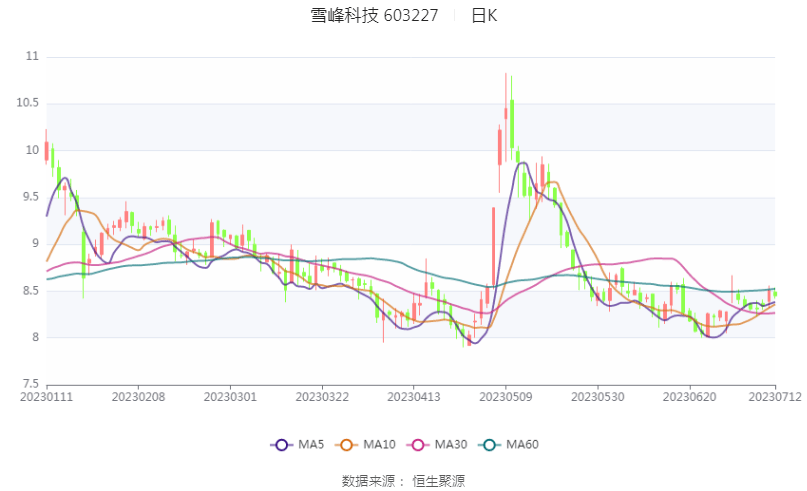
Task: Click the 20230413 x-axis date label
Action: tap(414, 397)
